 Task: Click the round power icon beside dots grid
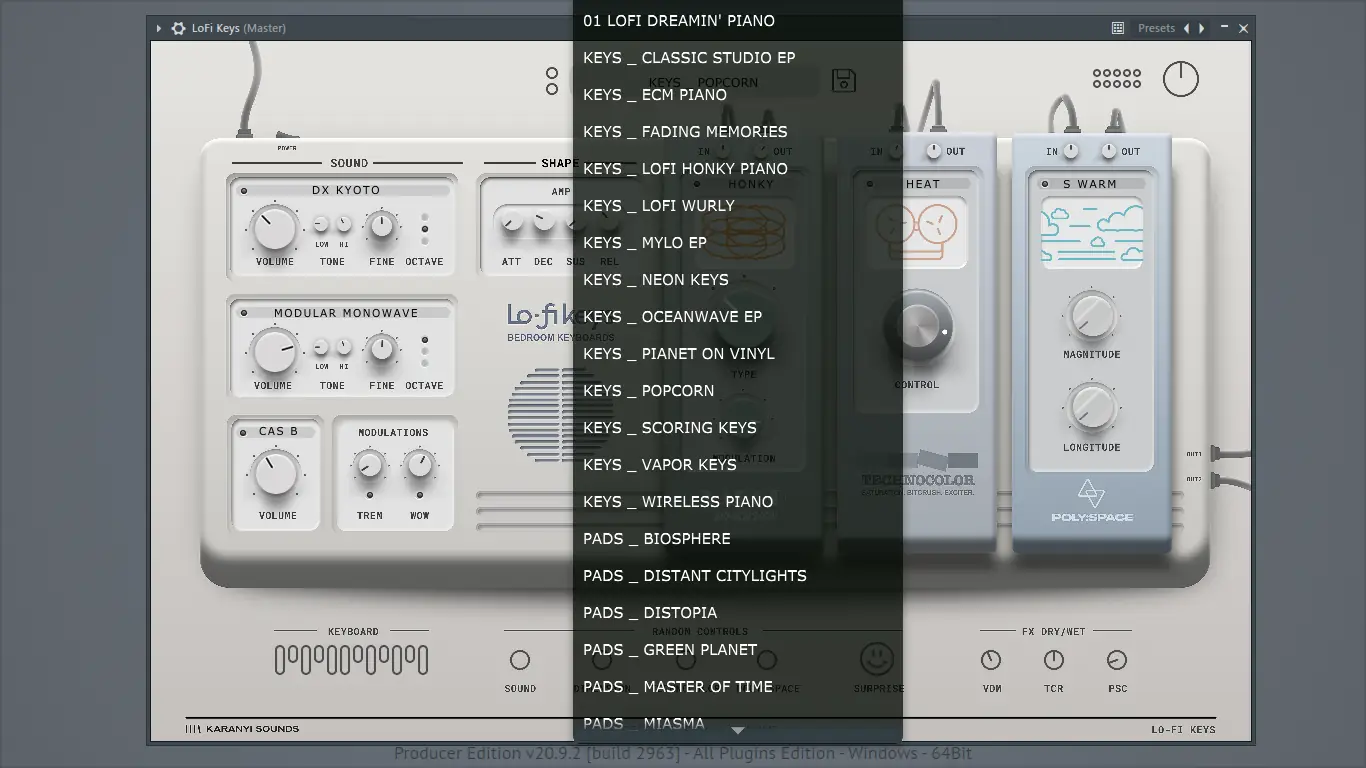click(x=1181, y=79)
